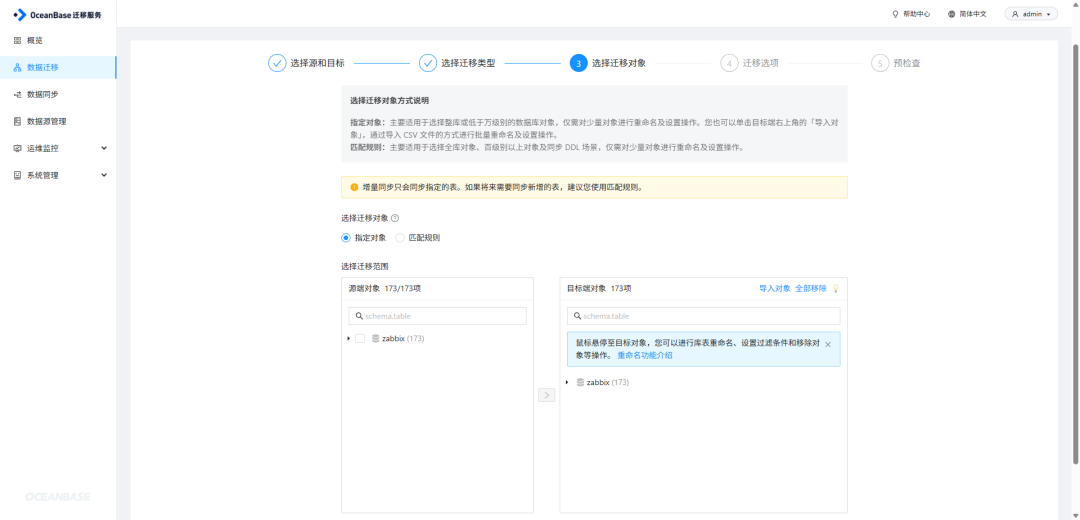
Task: Click the orange warning icon in alert
Action: point(354,187)
